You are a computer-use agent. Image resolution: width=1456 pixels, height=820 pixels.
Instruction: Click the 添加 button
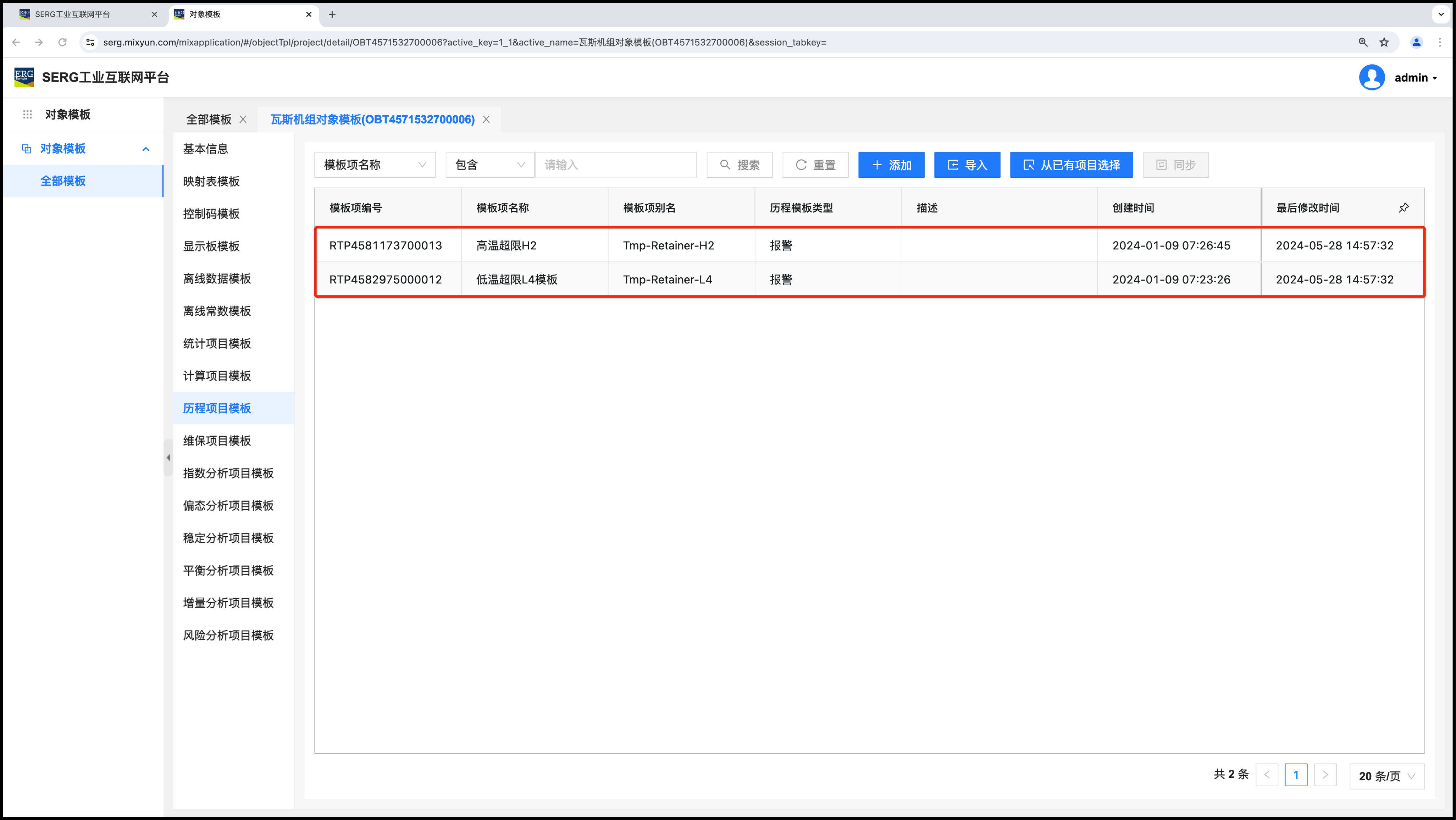click(x=891, y=165)
